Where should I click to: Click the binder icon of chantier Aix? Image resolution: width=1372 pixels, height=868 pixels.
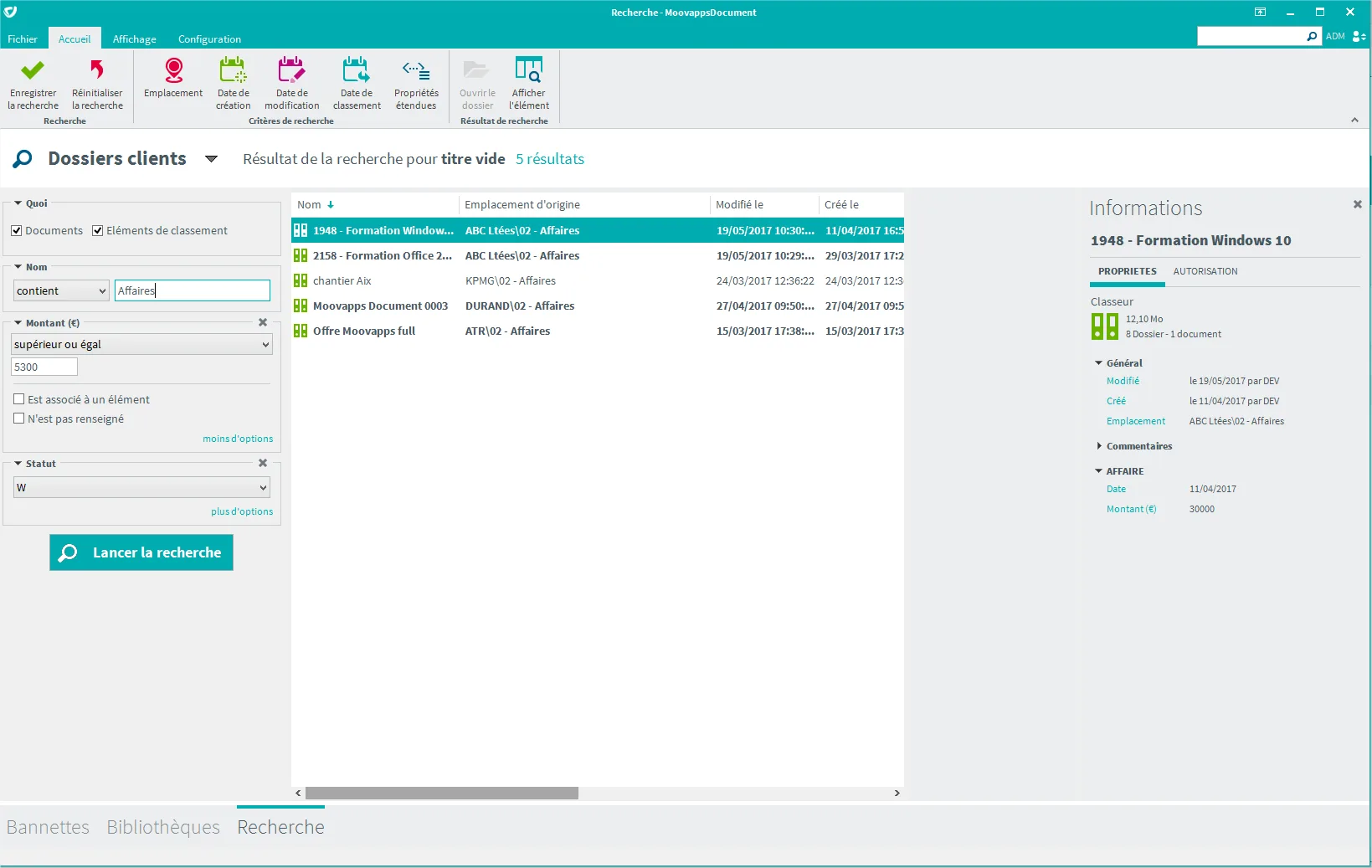(301, 280)
